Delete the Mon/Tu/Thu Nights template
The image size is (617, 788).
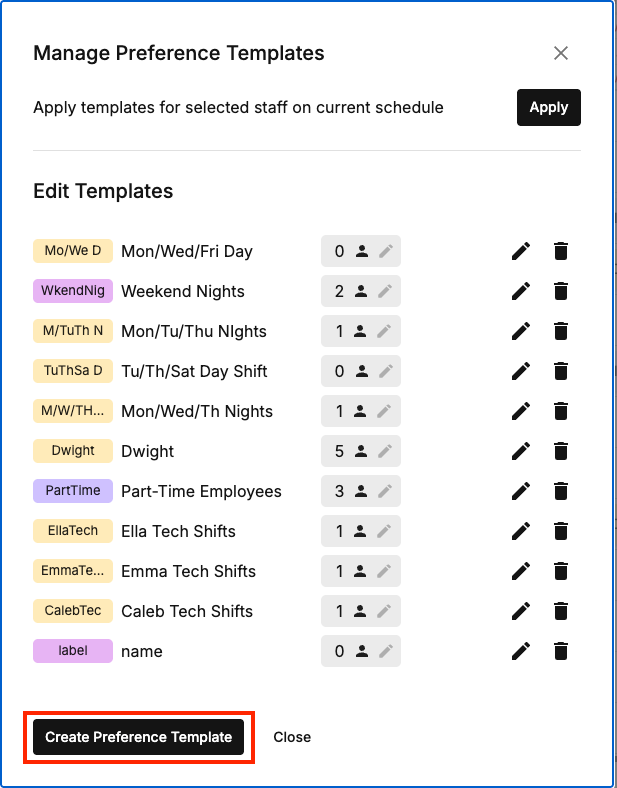pyautogui.click(x=561, y=331)
